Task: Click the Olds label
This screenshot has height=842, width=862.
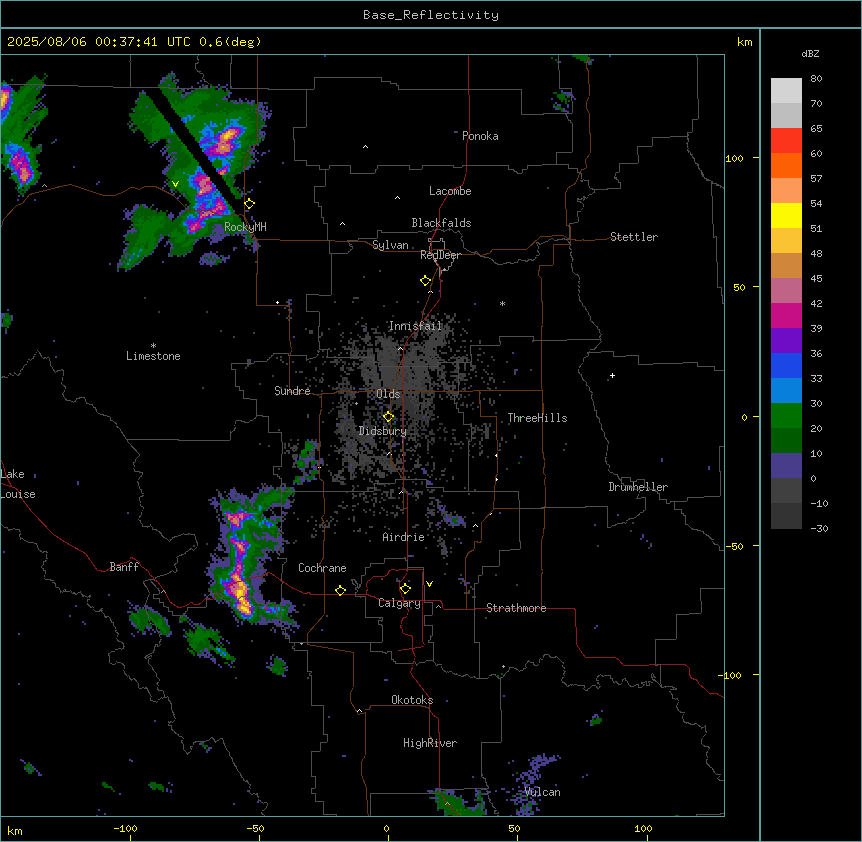Action: pyautogui.click(x=388, y=394)
